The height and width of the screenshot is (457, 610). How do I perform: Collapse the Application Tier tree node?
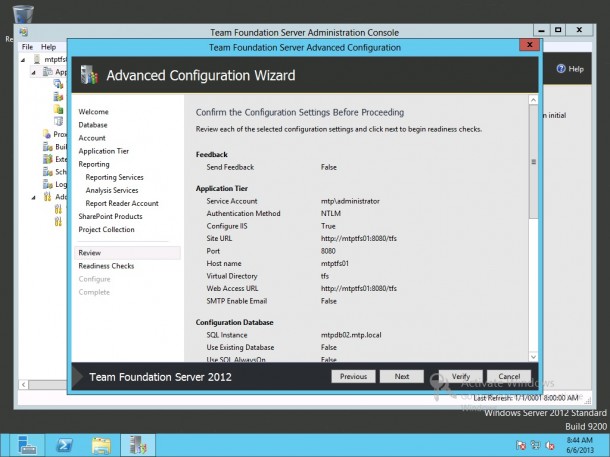click(x=33, y=72)
